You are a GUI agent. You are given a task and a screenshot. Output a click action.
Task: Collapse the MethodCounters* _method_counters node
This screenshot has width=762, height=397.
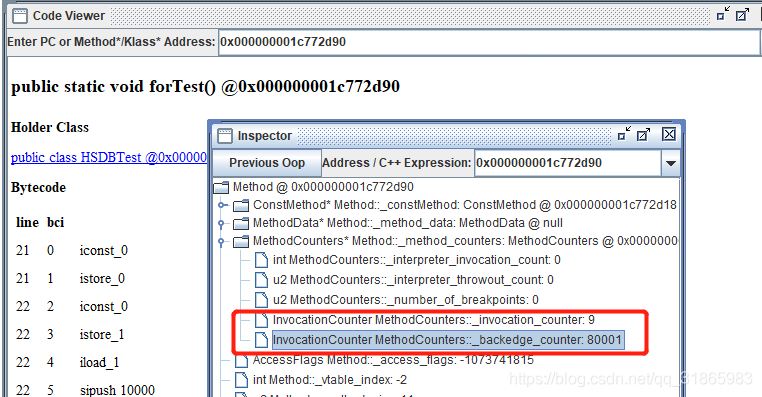222,242
